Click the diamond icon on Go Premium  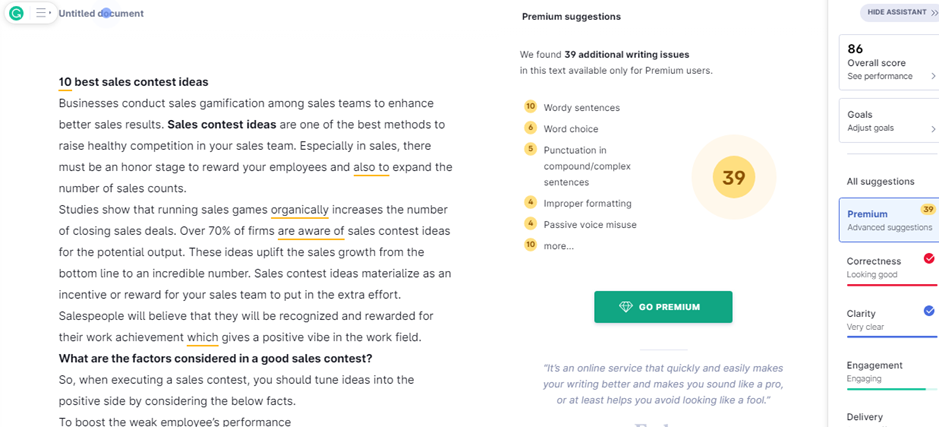click(625, 307)
